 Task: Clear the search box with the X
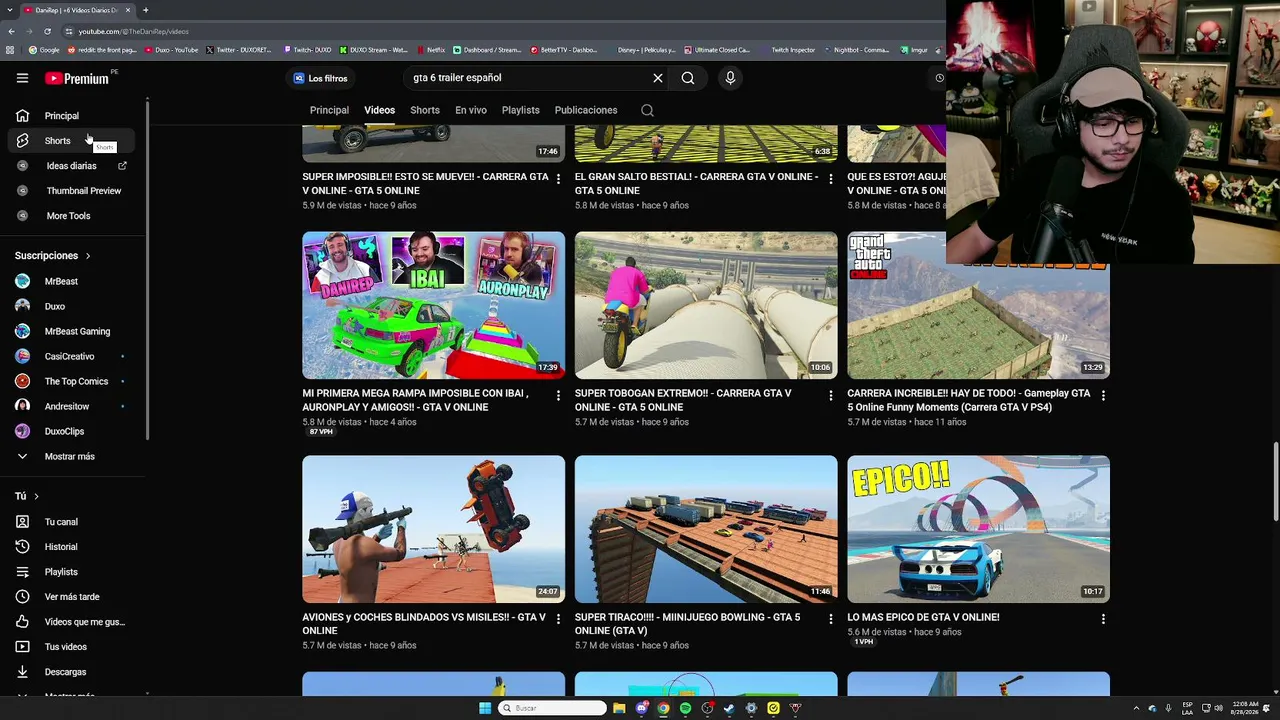click(658, 78)
